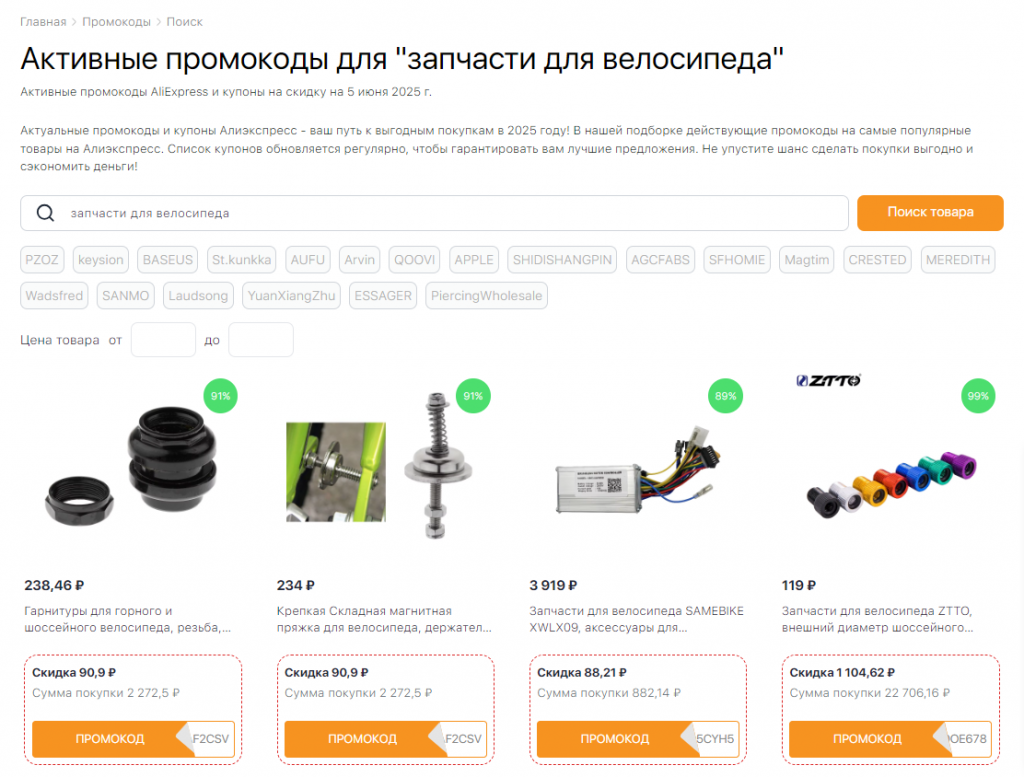Focus the search box with запчасти для велосипеда
The height and width of the screenshot is (777, 1024).
click(x=434, y=213)
